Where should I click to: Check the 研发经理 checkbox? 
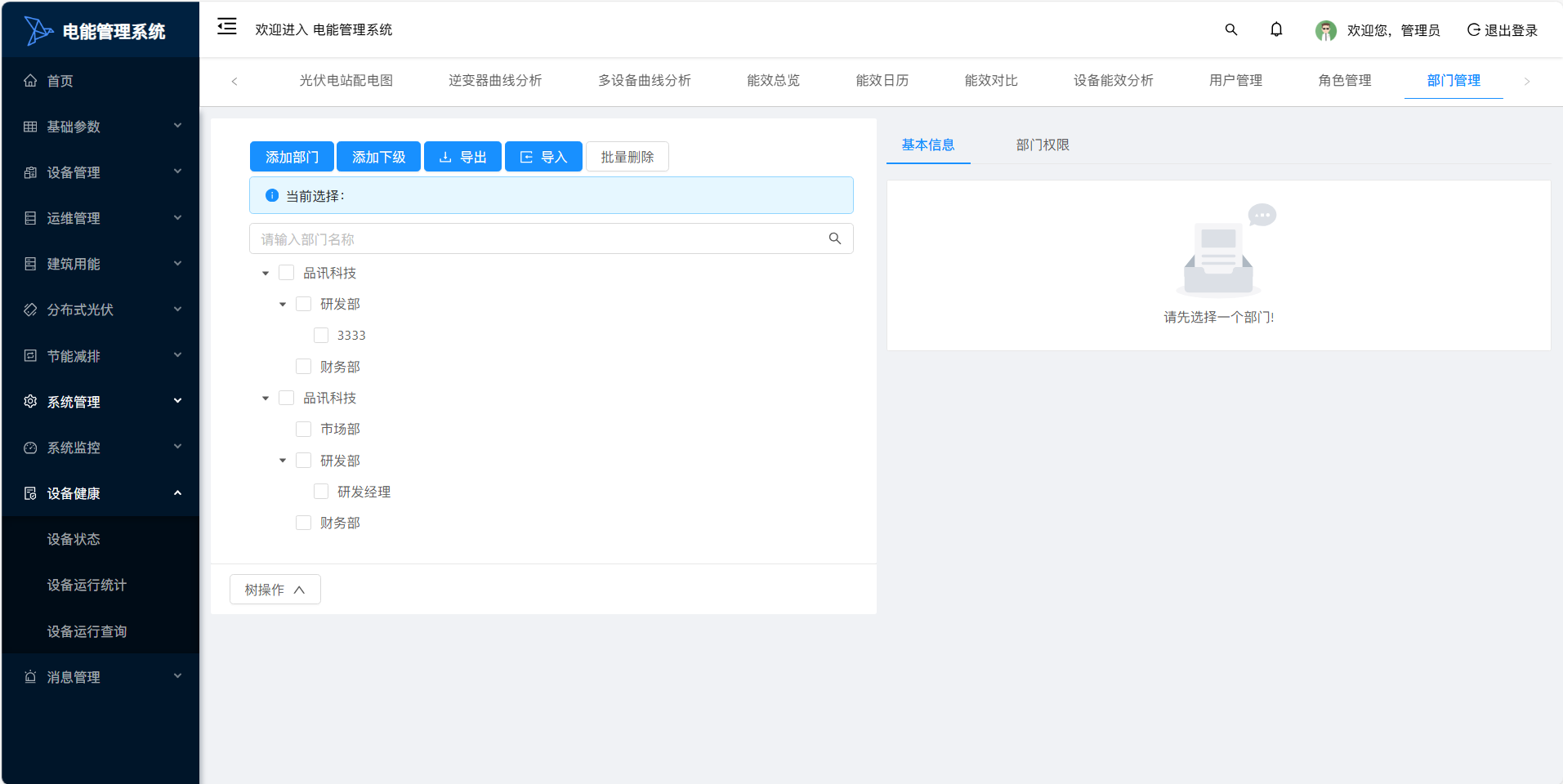pos(321,492)
